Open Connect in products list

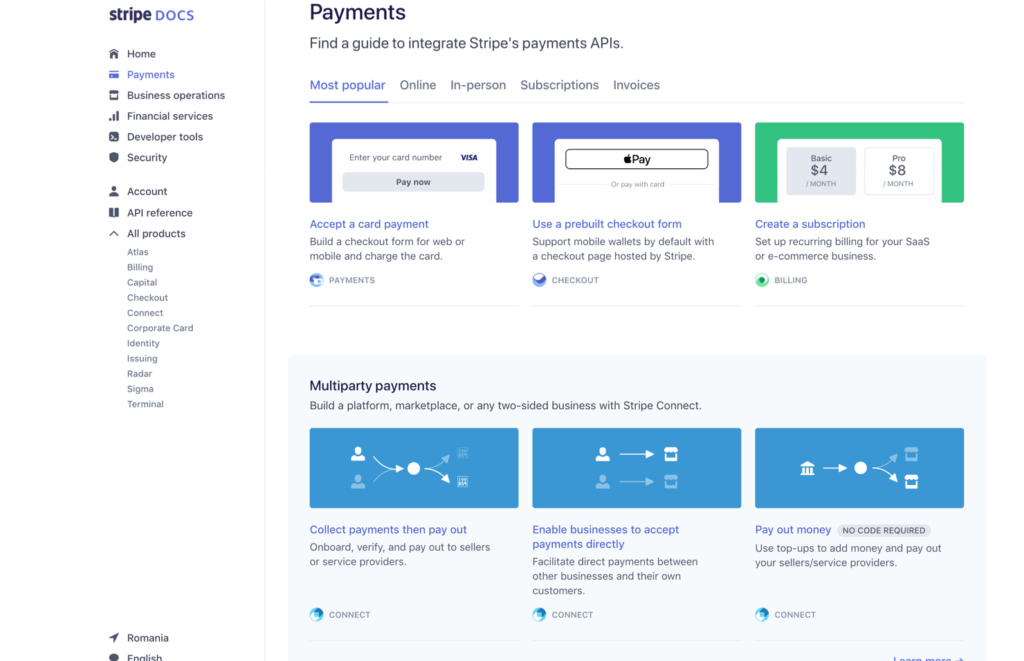click(x=145, y=313)
